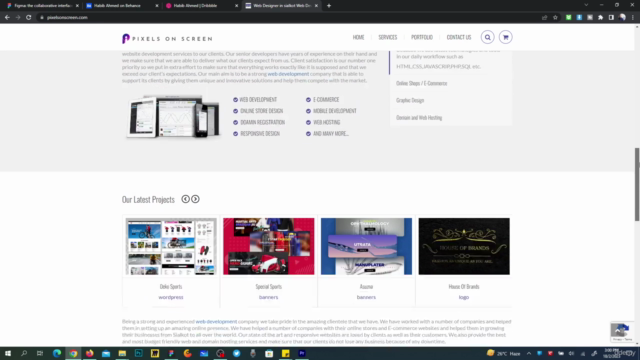Viewport: 640px width, 360px height.
Task: Close the Figma browser tab
Action: click(x=77, y=6)
